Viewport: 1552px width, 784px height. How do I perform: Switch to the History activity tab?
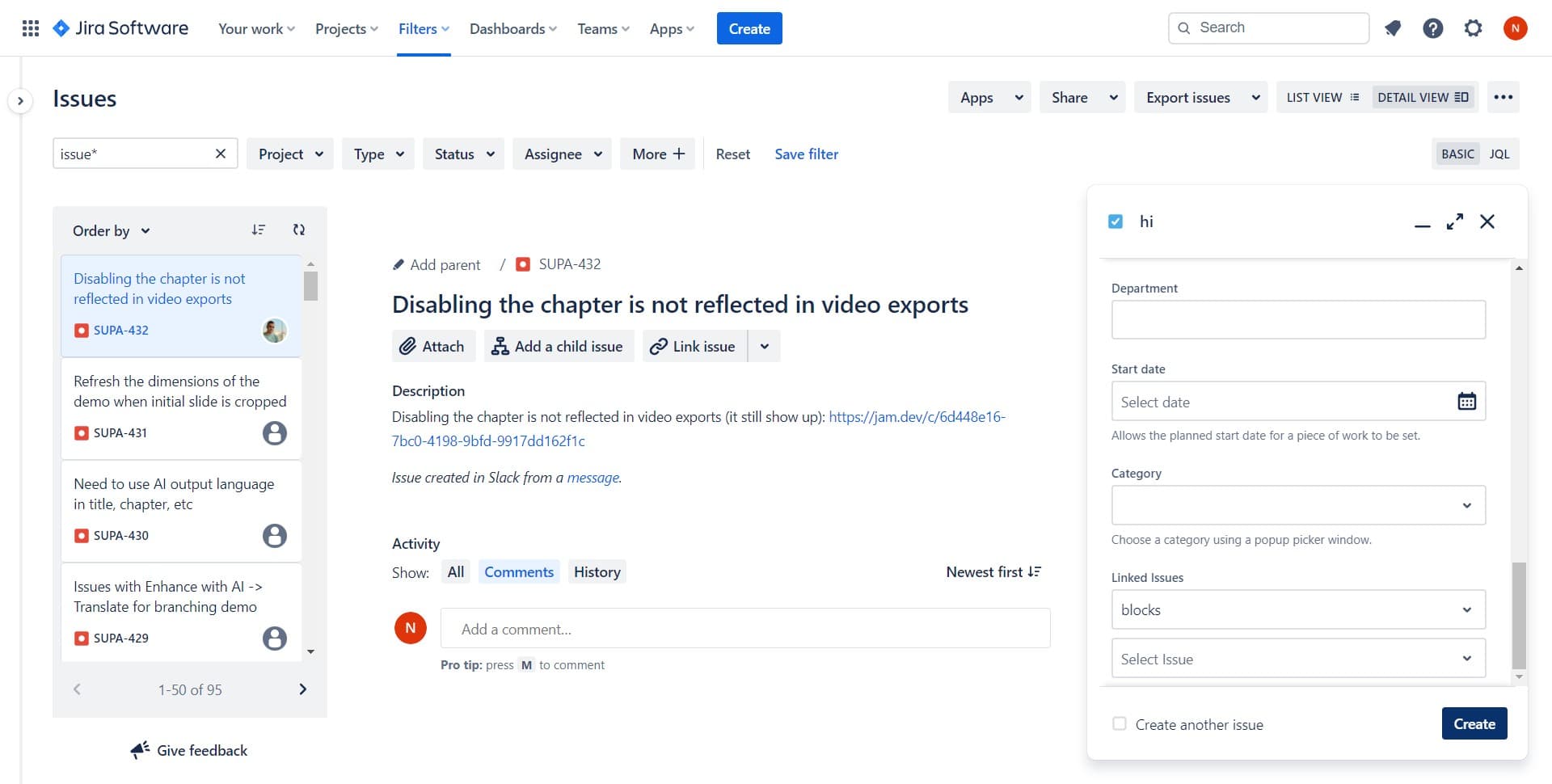(x=597, y=571)
